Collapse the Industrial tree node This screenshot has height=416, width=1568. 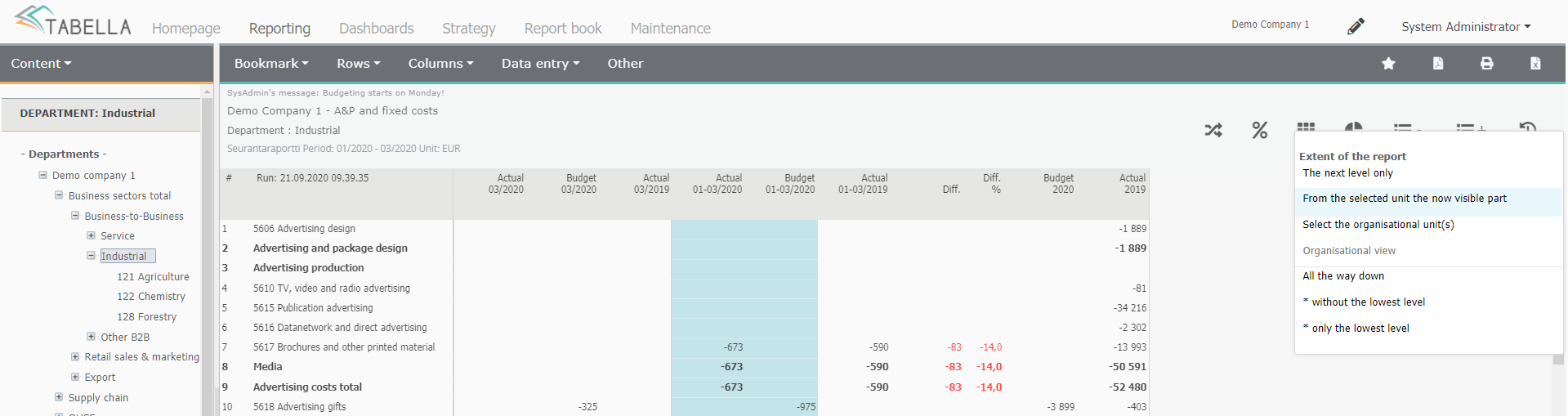(92, 256)
